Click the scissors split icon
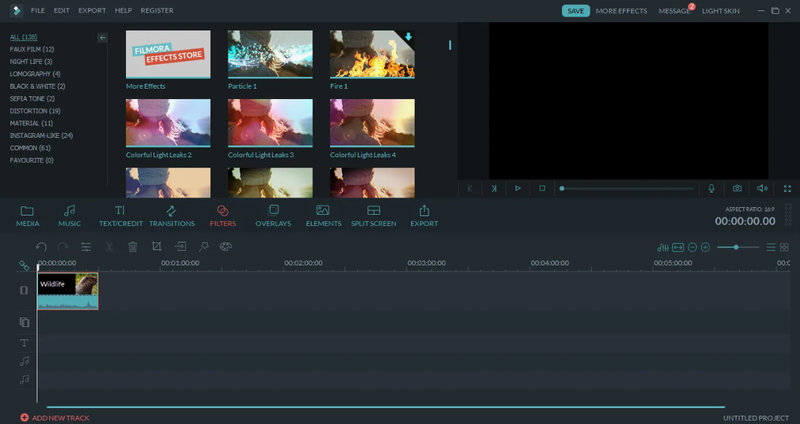The width and height of the screenshot is (800, 424). coord(109,247)
